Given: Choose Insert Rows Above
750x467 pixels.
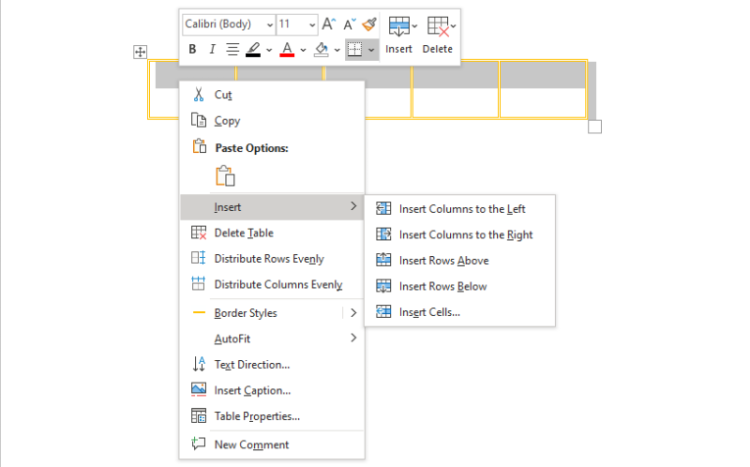Looking at the screenshot, I should tap(443, 260).
